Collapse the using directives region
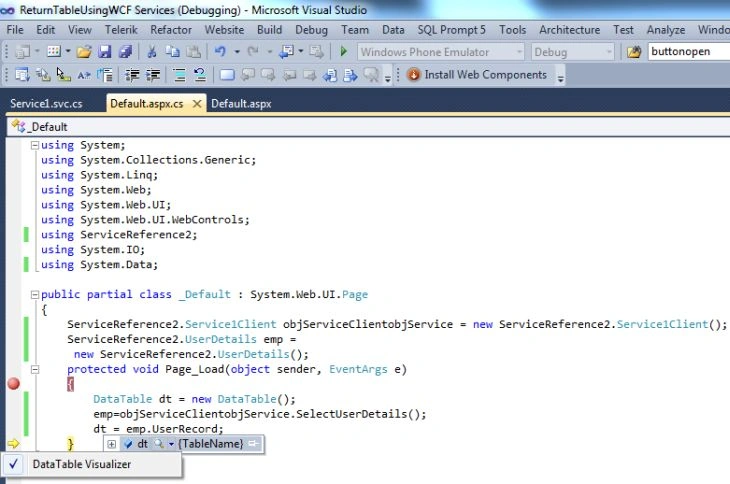This screenshot has width=730, height=484. click(x=34, y=145)
